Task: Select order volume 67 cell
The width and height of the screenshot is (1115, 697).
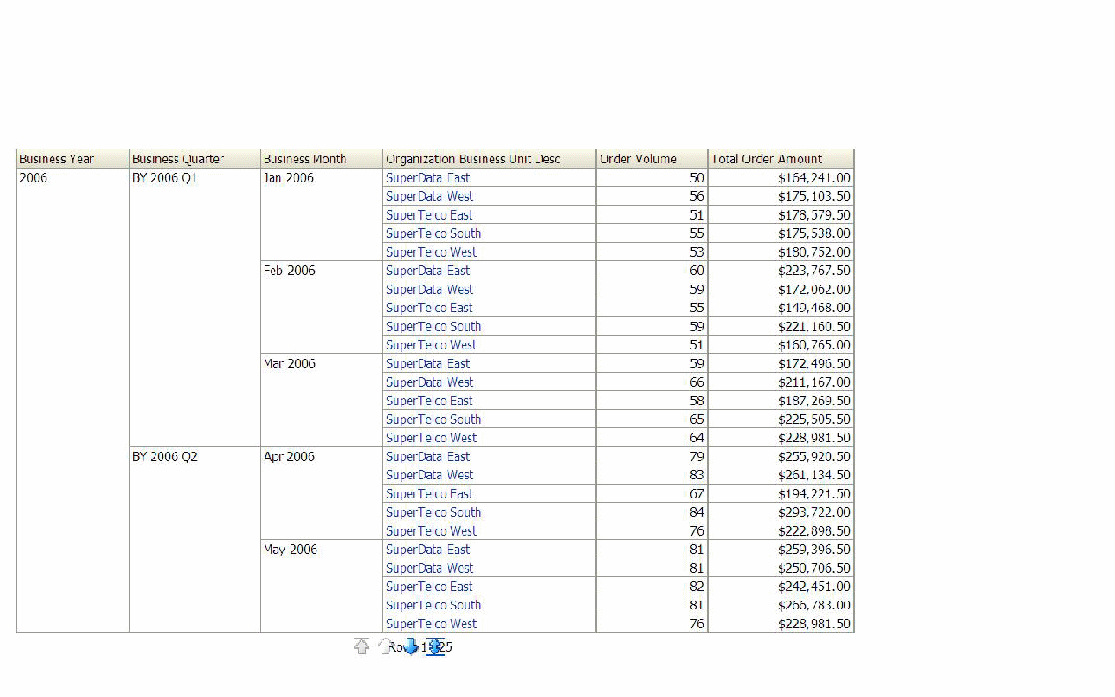Action: [x=652, y=494]
